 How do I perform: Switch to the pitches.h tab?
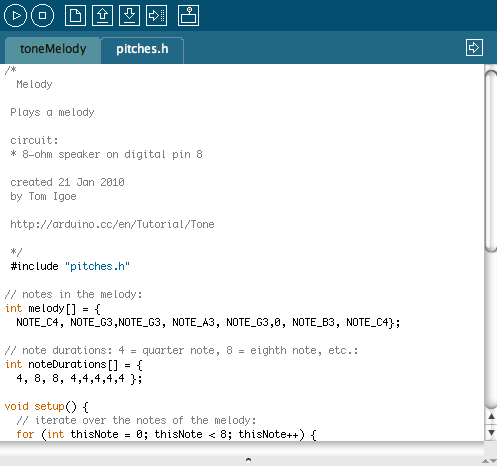[142, 50]
